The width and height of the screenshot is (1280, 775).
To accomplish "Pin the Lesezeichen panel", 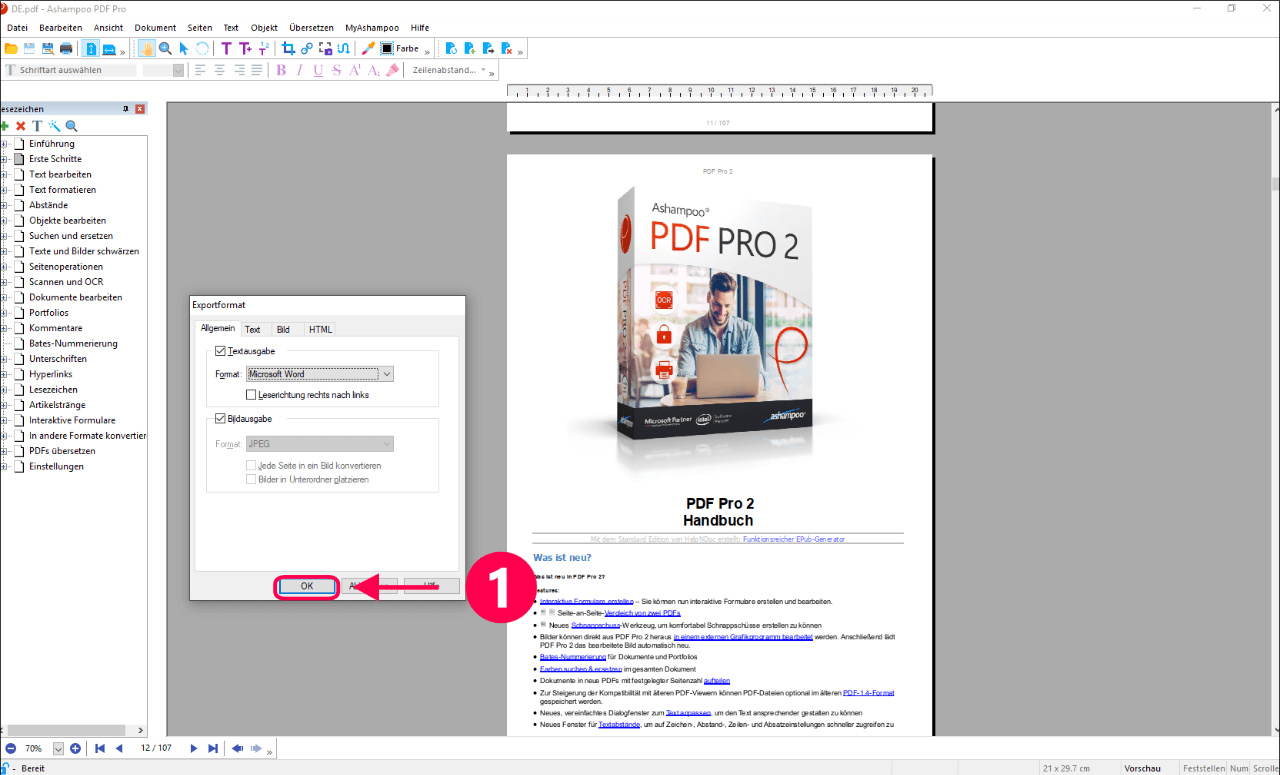I will tap(126, 108).
